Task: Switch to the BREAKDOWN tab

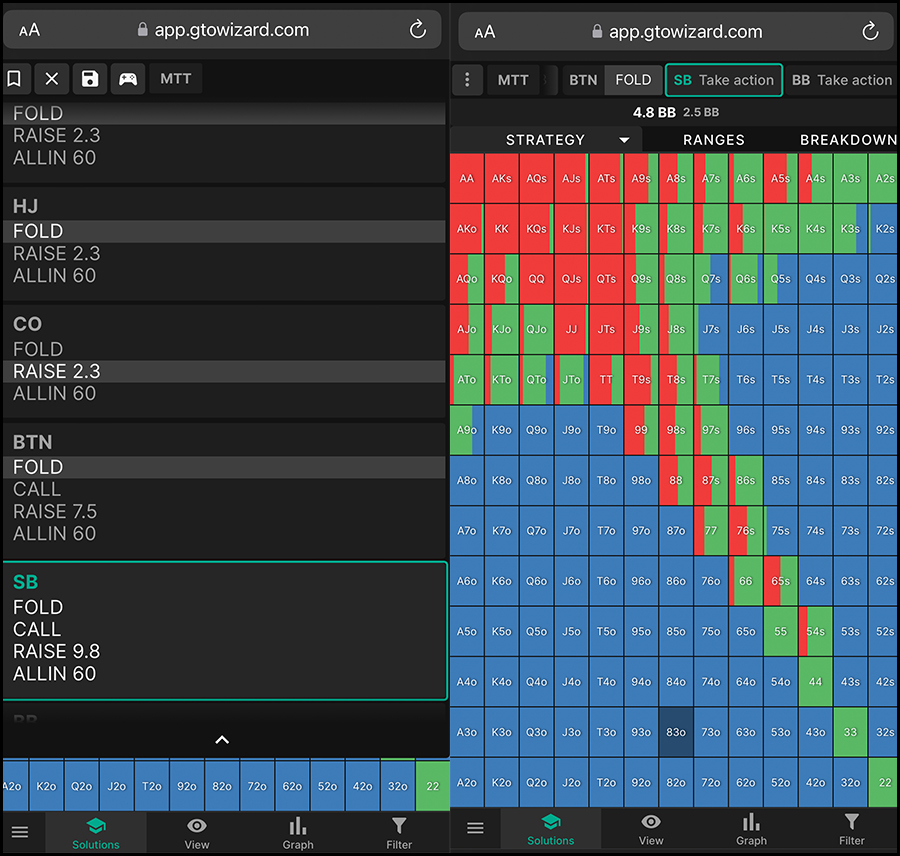Action: [848, 140]
